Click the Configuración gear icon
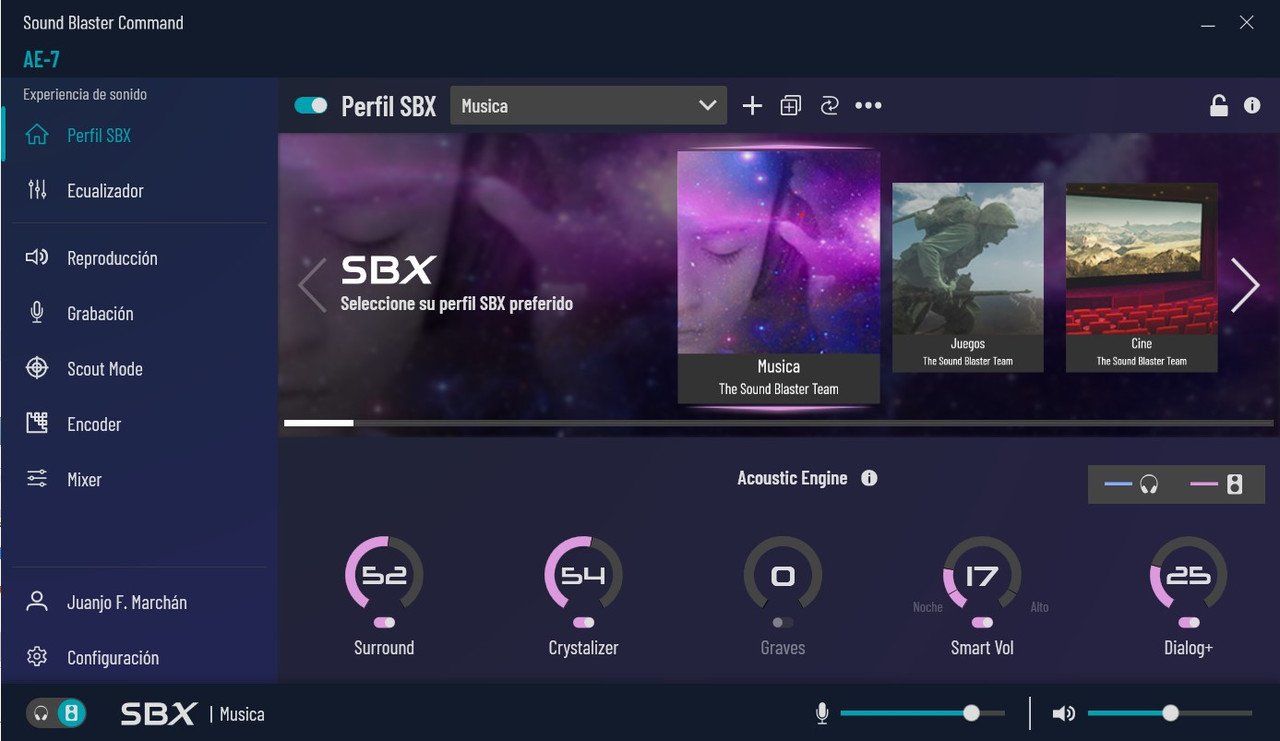The width and height of the screenshot is (1280, 741). [37, 657]
